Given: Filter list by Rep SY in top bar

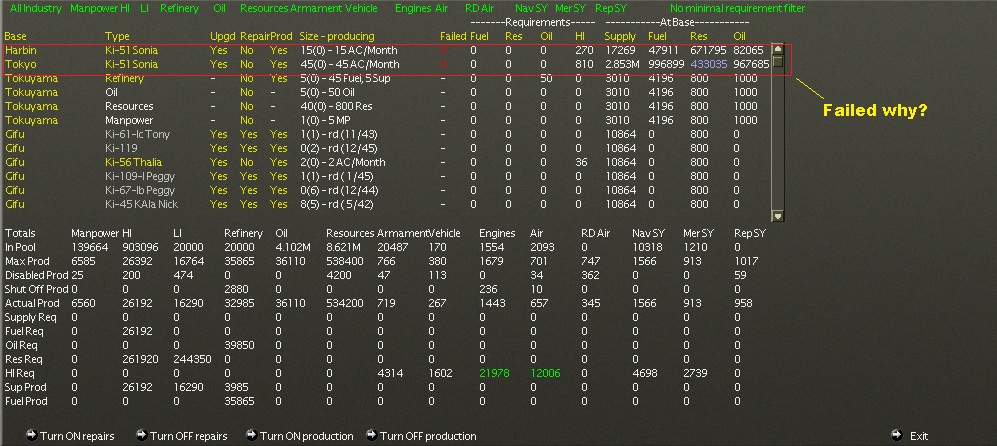Looking at the screenshot, I should [611, 8].
